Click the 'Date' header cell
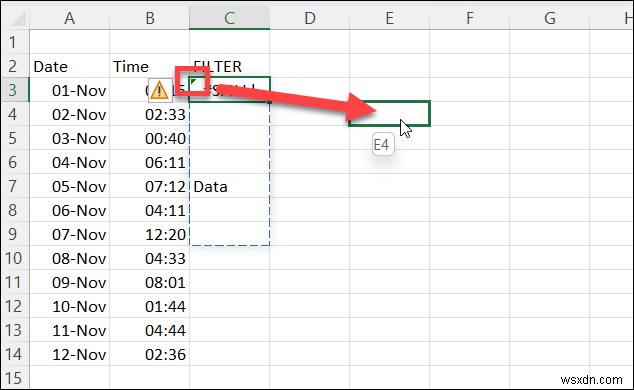 (x=69, y=66)
